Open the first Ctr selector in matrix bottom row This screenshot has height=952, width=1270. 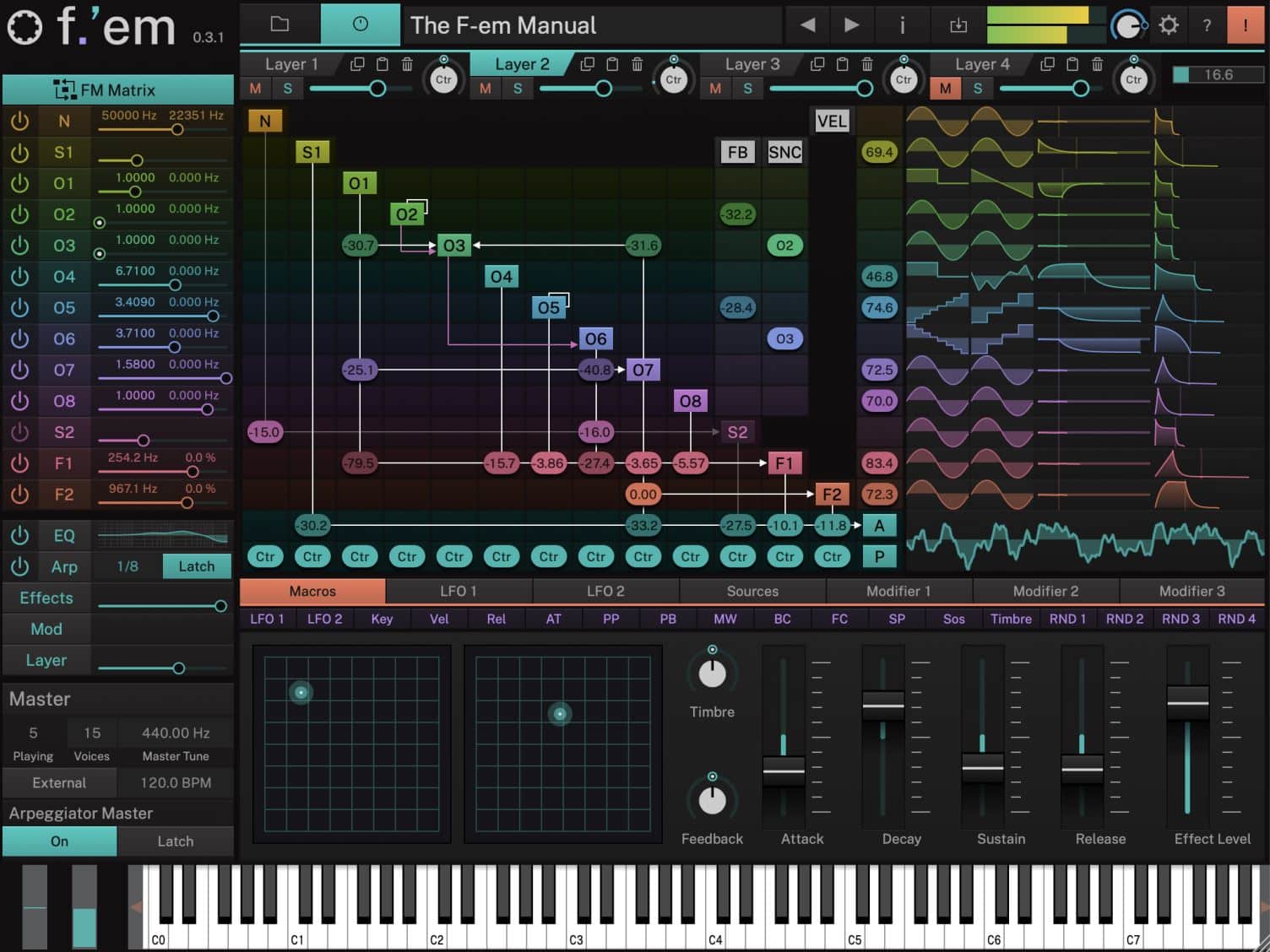265,556
